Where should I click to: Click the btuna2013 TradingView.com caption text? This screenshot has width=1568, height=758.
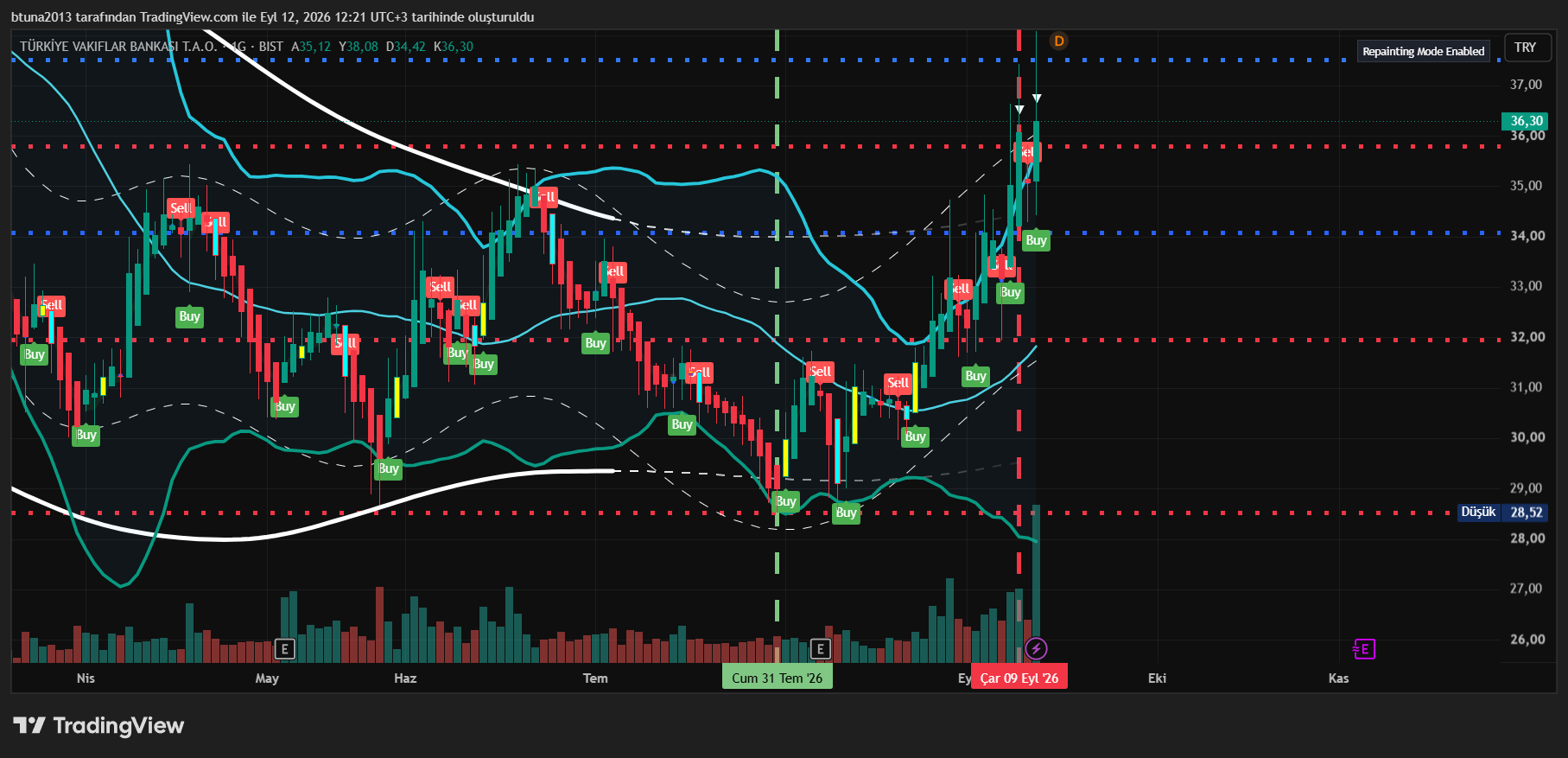[272, 17]
